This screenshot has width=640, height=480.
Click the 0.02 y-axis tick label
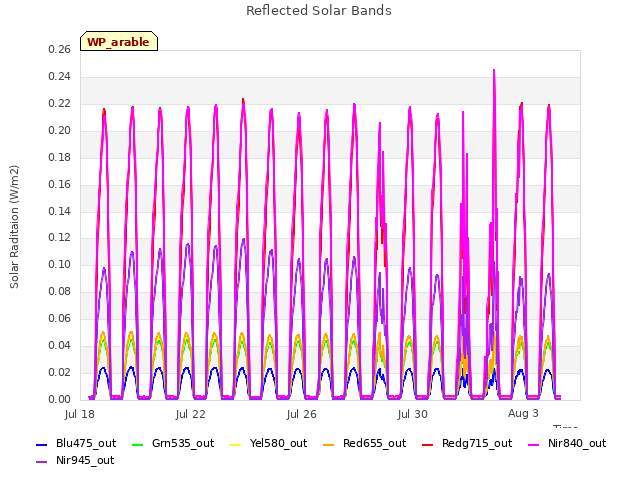60,372
